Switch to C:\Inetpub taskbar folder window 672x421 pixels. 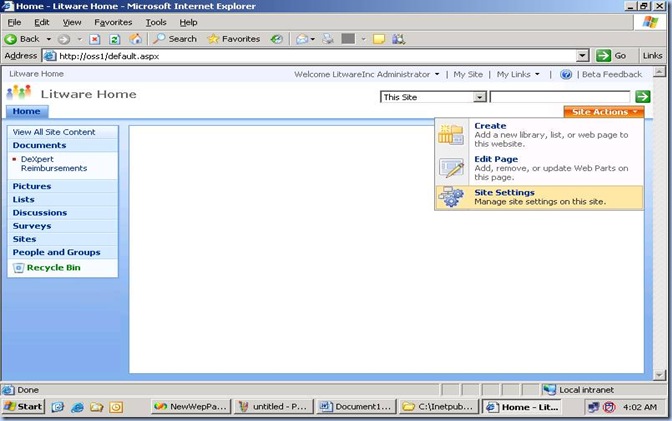click(x=438, y=407)
